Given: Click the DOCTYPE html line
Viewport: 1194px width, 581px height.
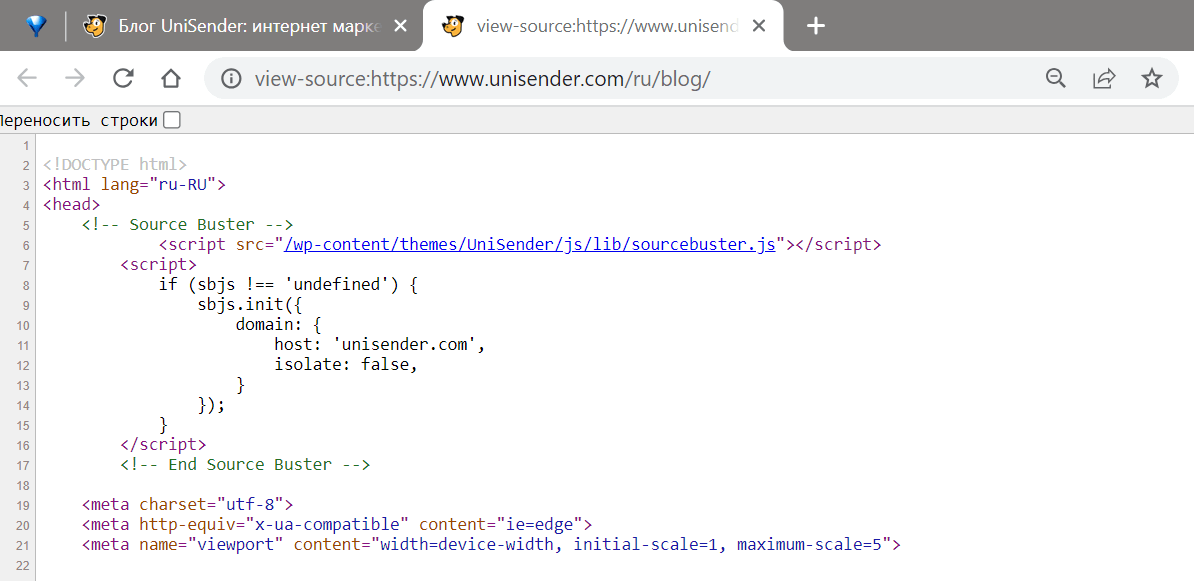Looking at the screenshot, I should 115,164.
